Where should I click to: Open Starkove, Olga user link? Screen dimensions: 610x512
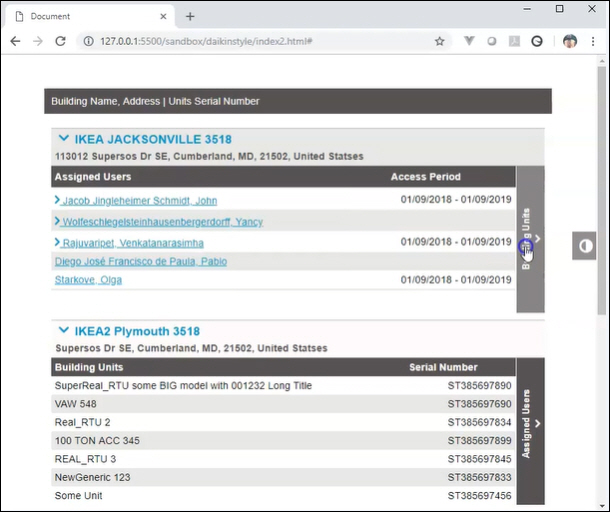tap(88, 280)
